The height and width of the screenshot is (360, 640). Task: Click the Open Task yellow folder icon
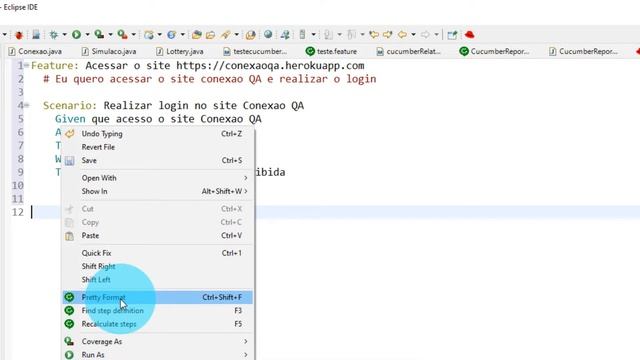tap(211, 35)
